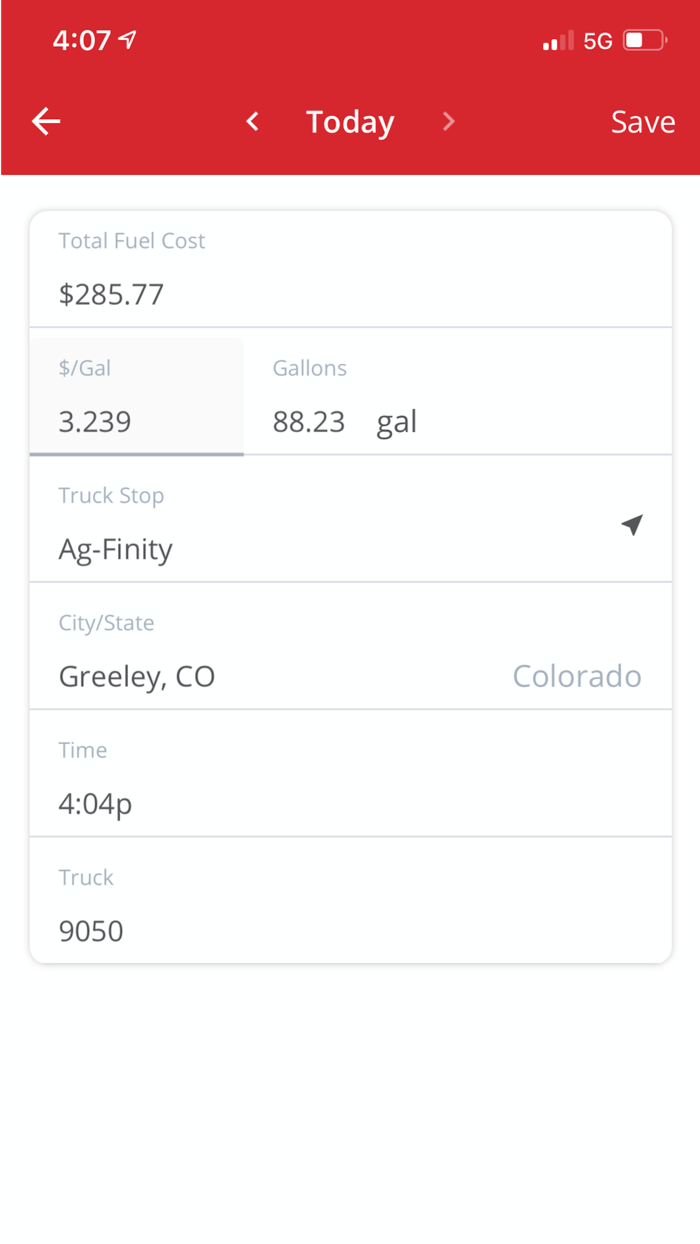
Task: Edit the Gallons value of 88.23
Action: click(309, 421)
